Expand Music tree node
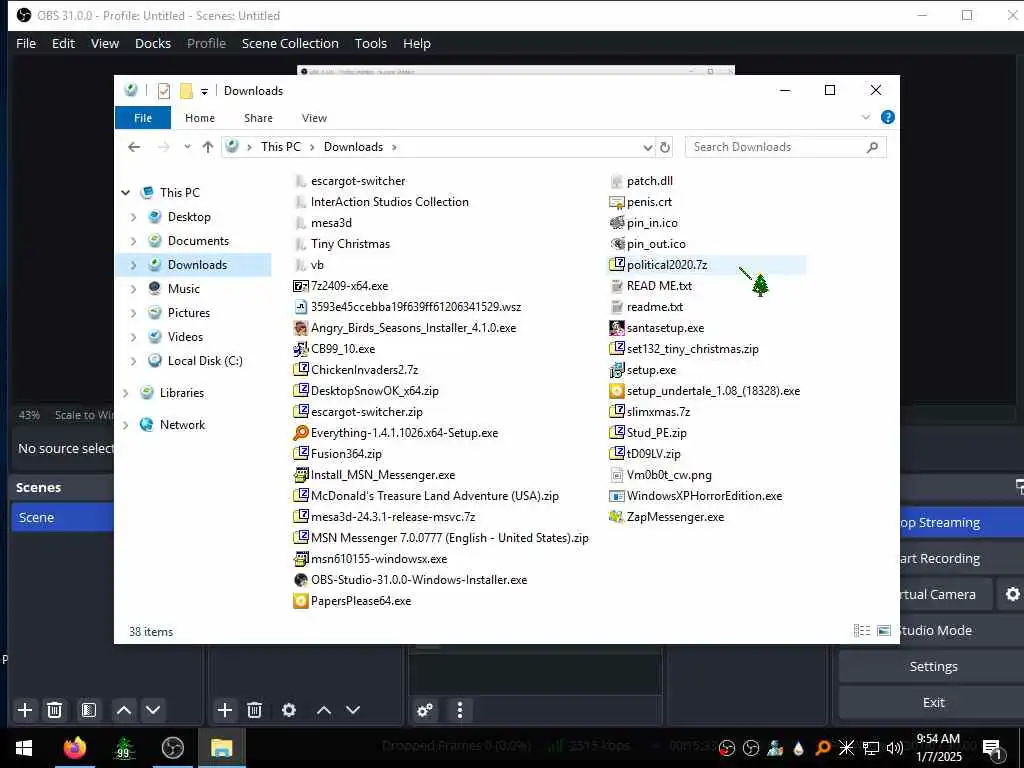The width and height of the screenshot is (1024, 768). tap(133, 289)
